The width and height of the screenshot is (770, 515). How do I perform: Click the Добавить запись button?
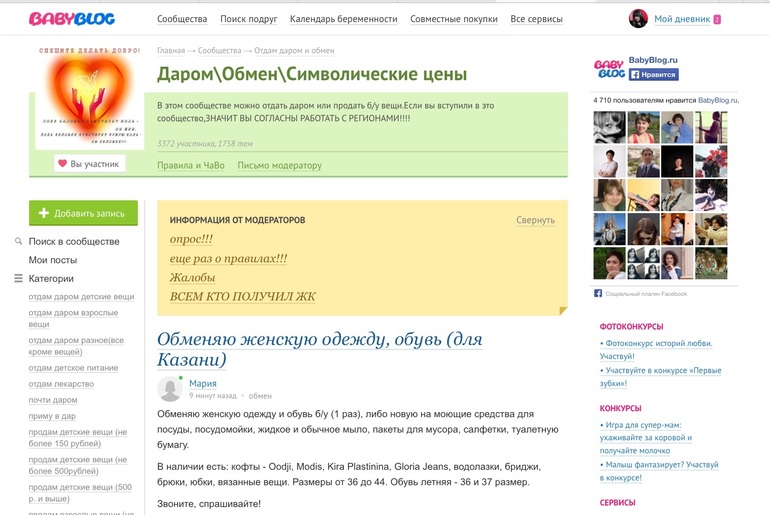tap(83, 213)
